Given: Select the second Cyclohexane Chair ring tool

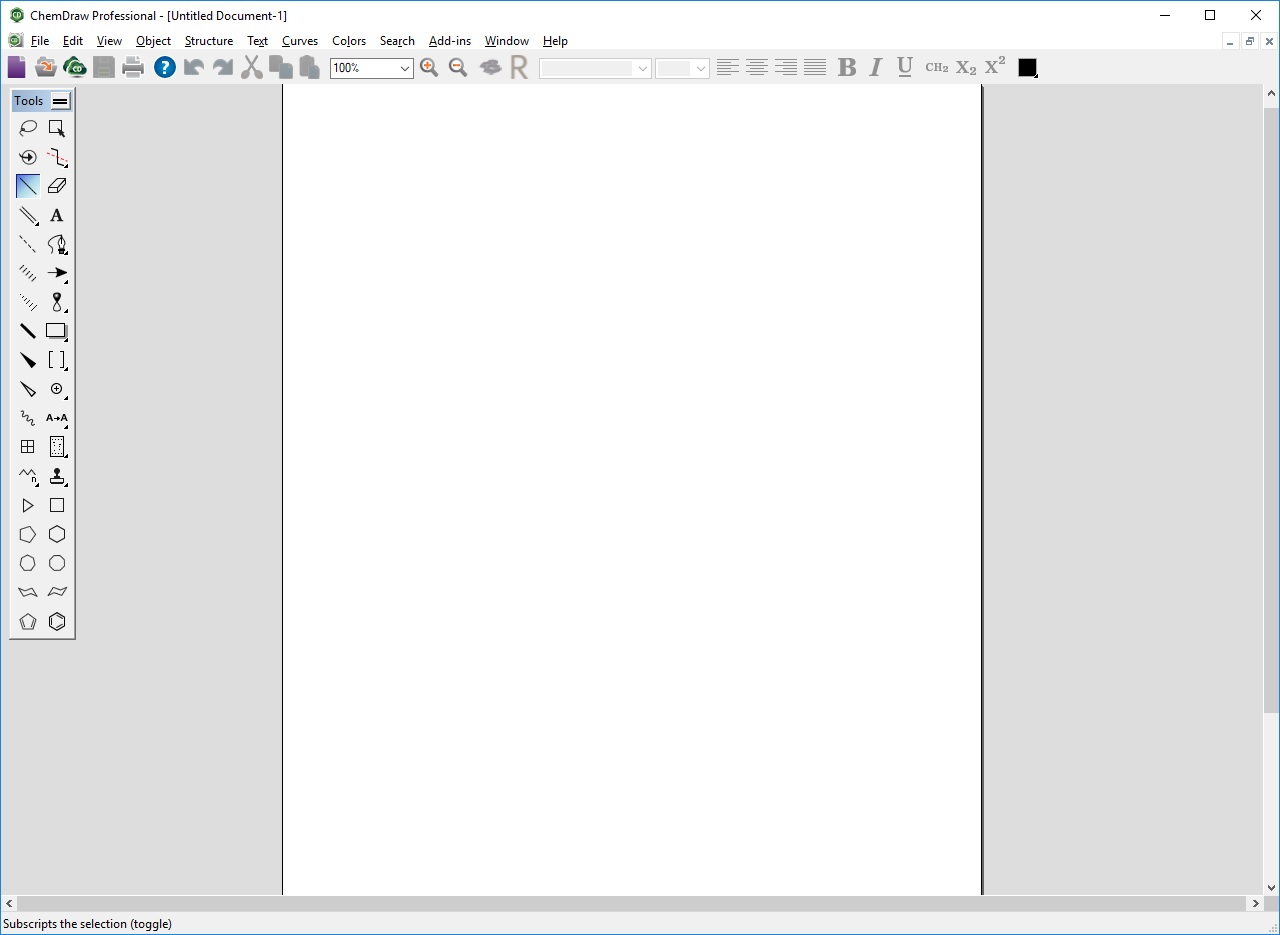Looking at the screenshot, I should point(57,592).
